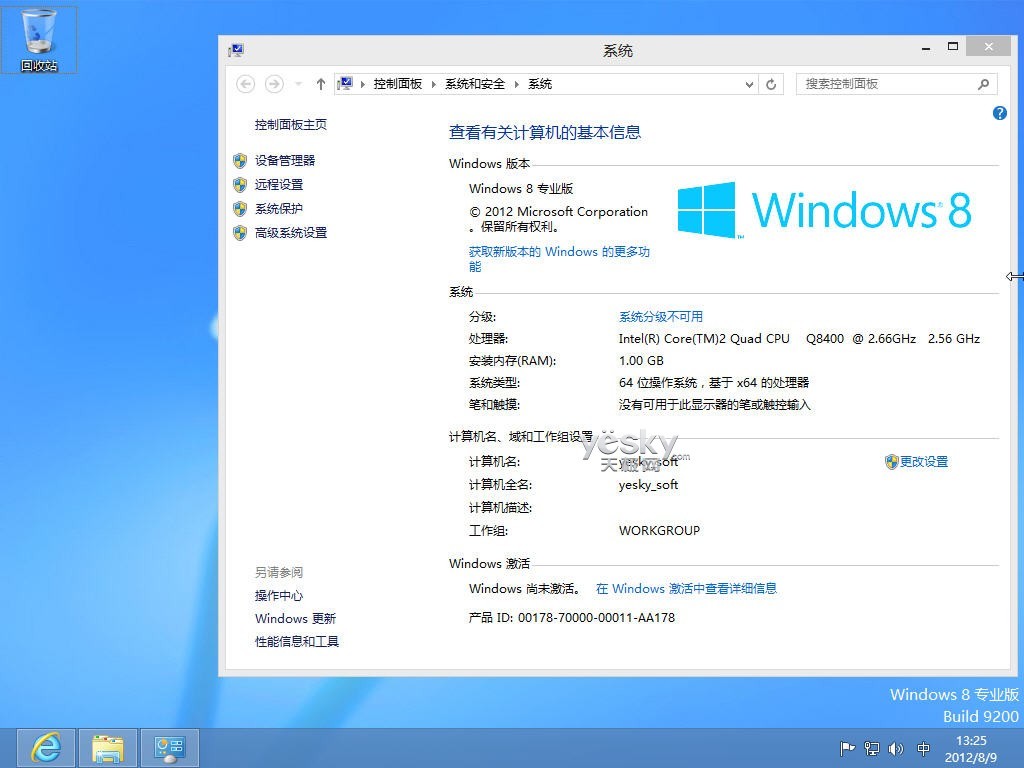Click the Back navigation arrow
This screenshot has width=1024, height=768.
pyautogui.click(x=246, y=84)
